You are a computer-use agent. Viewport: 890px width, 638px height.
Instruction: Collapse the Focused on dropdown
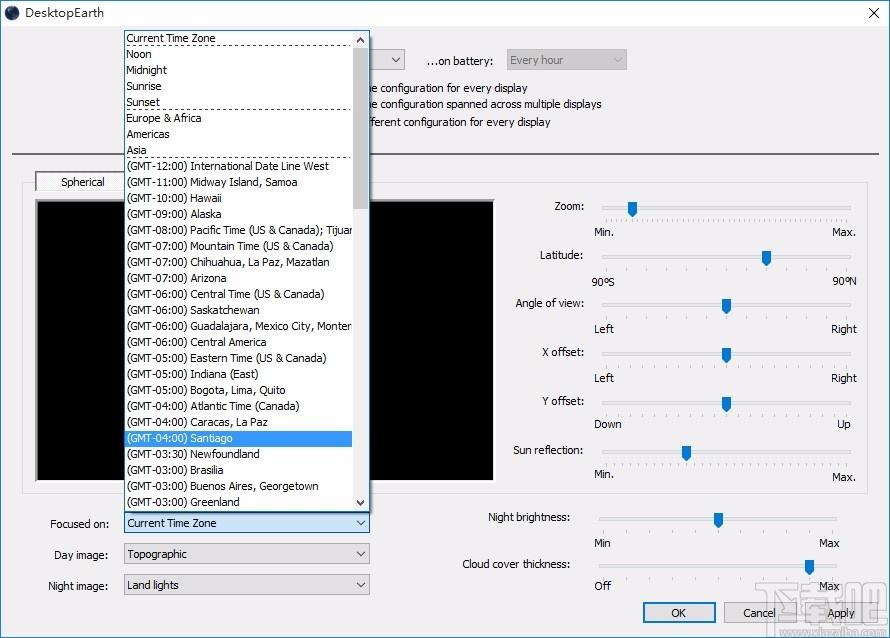247,523
